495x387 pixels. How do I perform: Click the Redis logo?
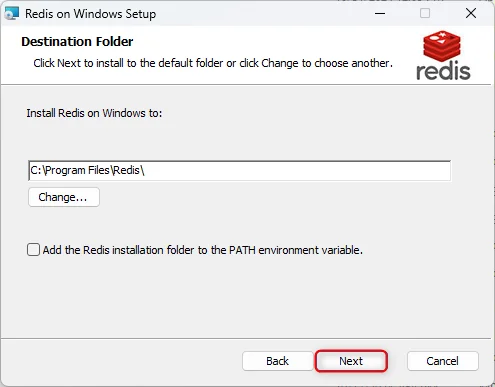point(443,55)
